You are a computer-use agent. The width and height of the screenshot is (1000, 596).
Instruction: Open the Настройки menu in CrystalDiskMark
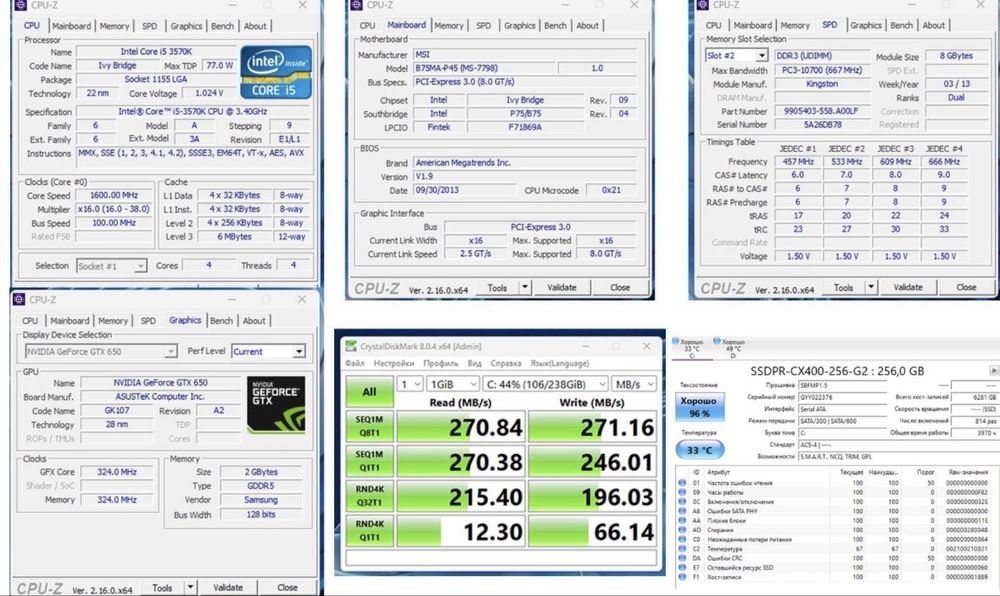pos(393,363)
